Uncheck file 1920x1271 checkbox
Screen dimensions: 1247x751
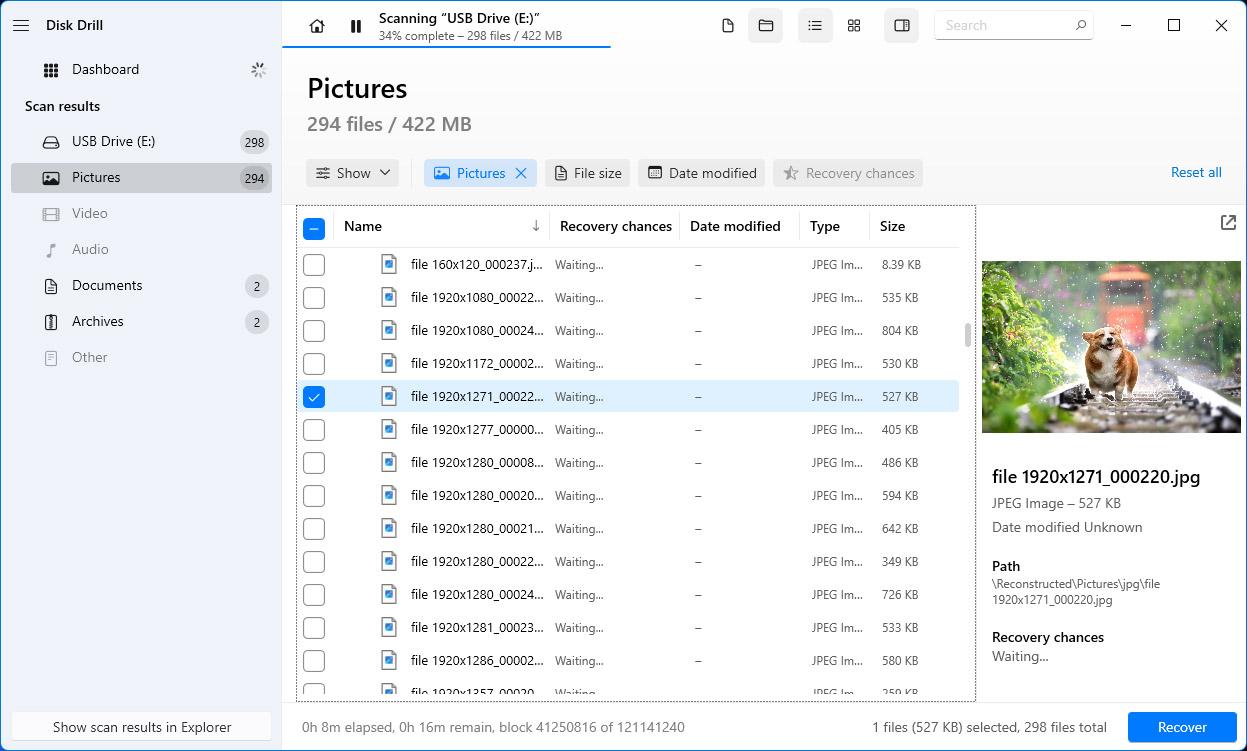coord(314,397)
